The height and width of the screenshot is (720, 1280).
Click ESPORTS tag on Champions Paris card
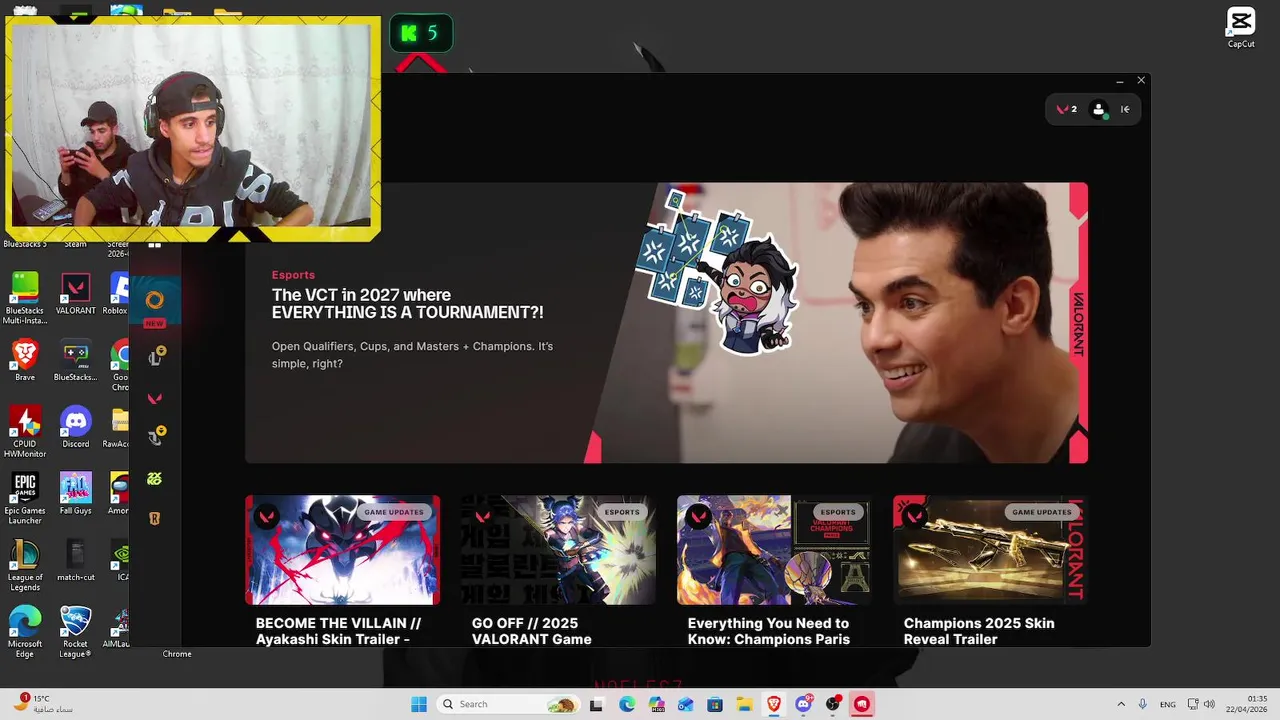[x=838, y=512]
